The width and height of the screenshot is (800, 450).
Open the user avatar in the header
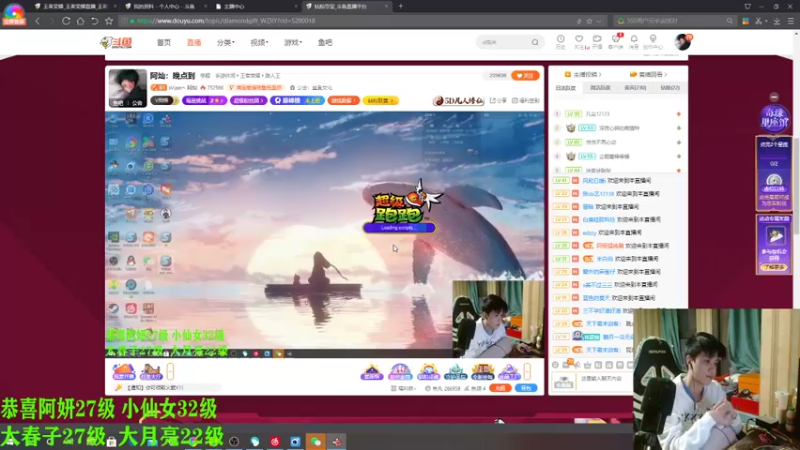tap(682, 42)
